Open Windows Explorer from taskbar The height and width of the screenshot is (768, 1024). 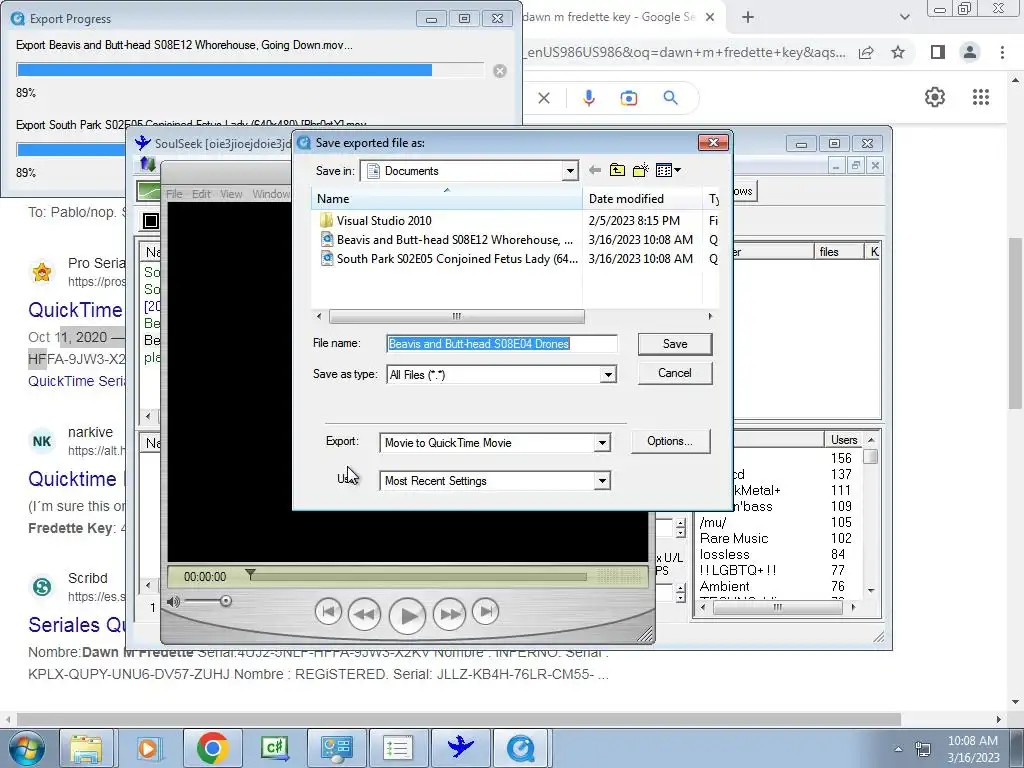point(86,748)
